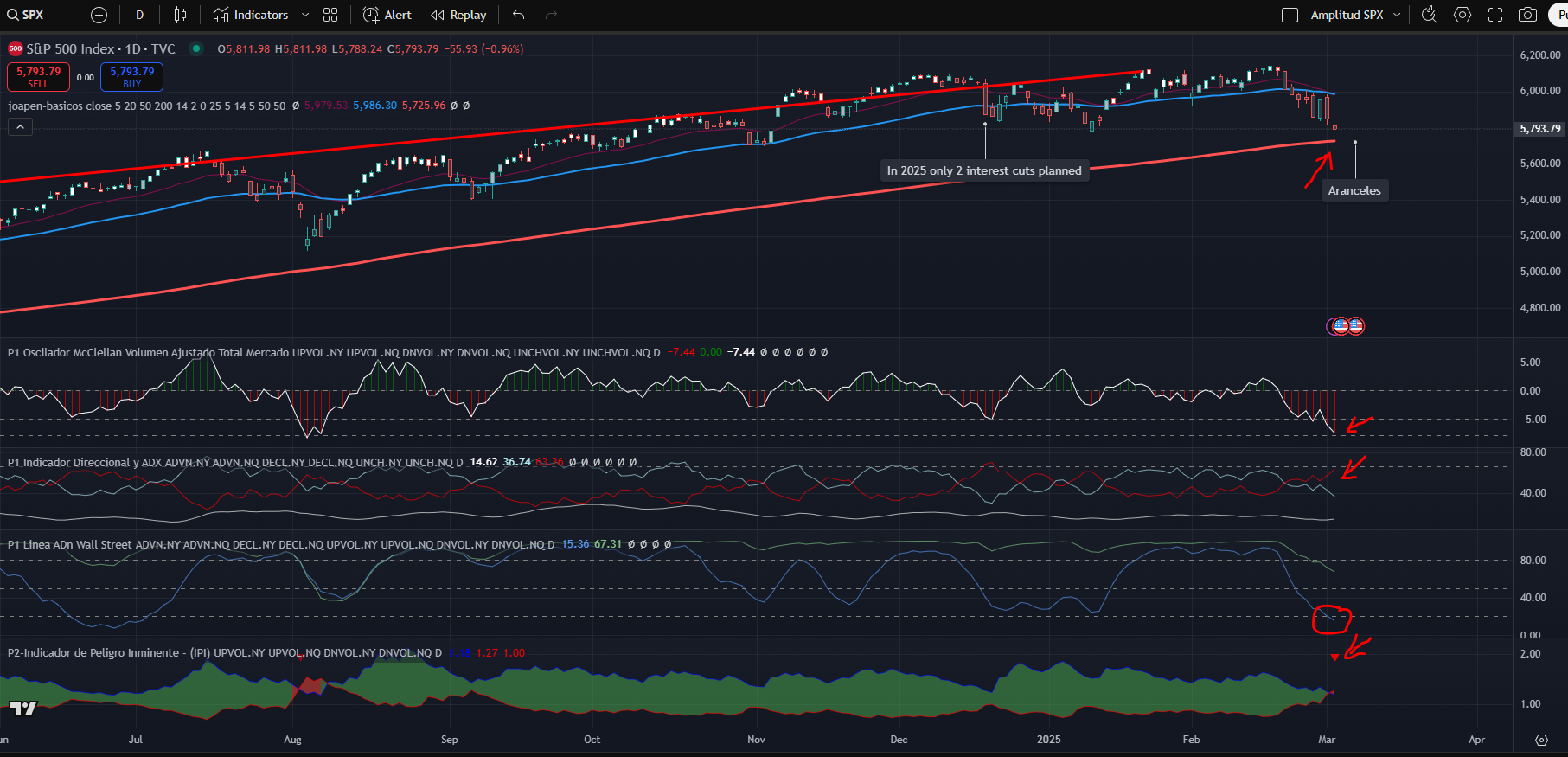Open the layout setup square icon
Viewport: 1568px width, 757px height.
tap(1290, 15)
